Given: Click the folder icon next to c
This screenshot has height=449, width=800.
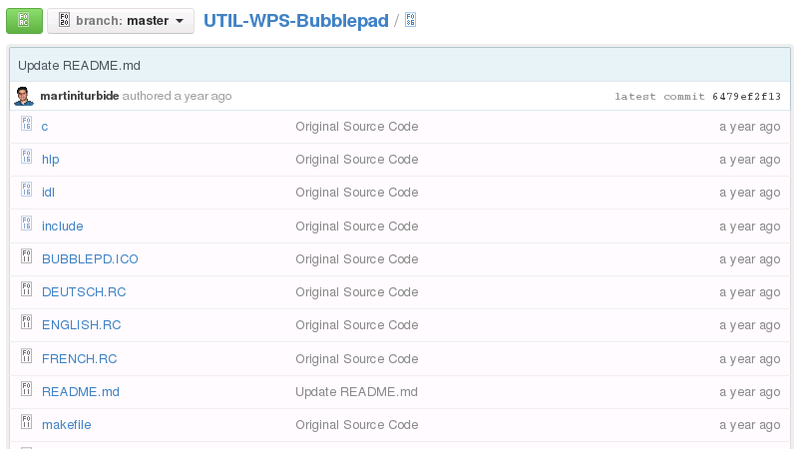Looking at the screenshot, I should pyautogui.click(x=27, y=123).
